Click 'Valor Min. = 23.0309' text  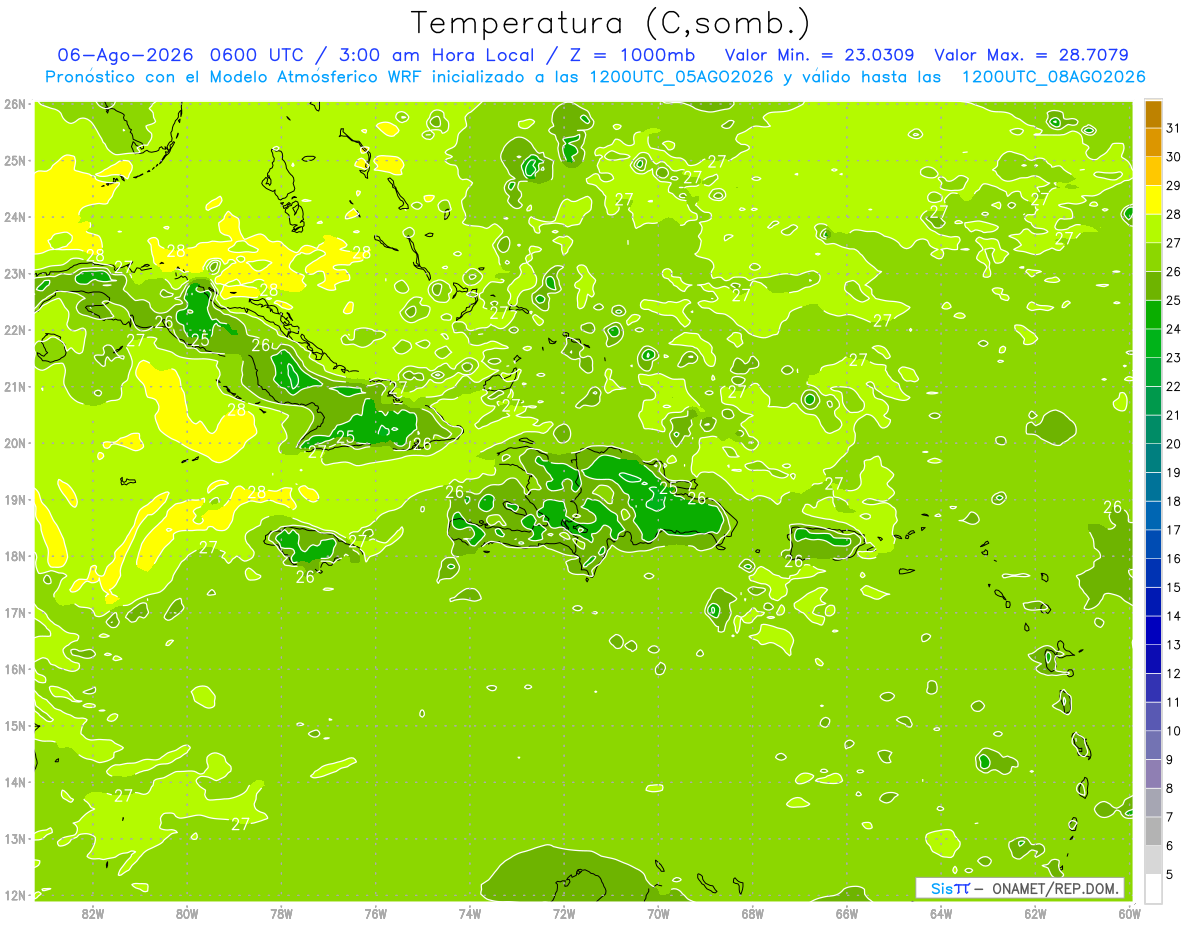tap(820, 55)
